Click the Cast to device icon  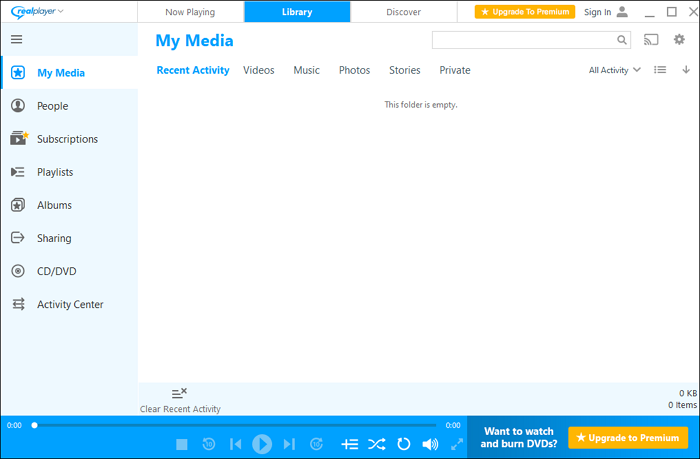[x=652, y=40]
